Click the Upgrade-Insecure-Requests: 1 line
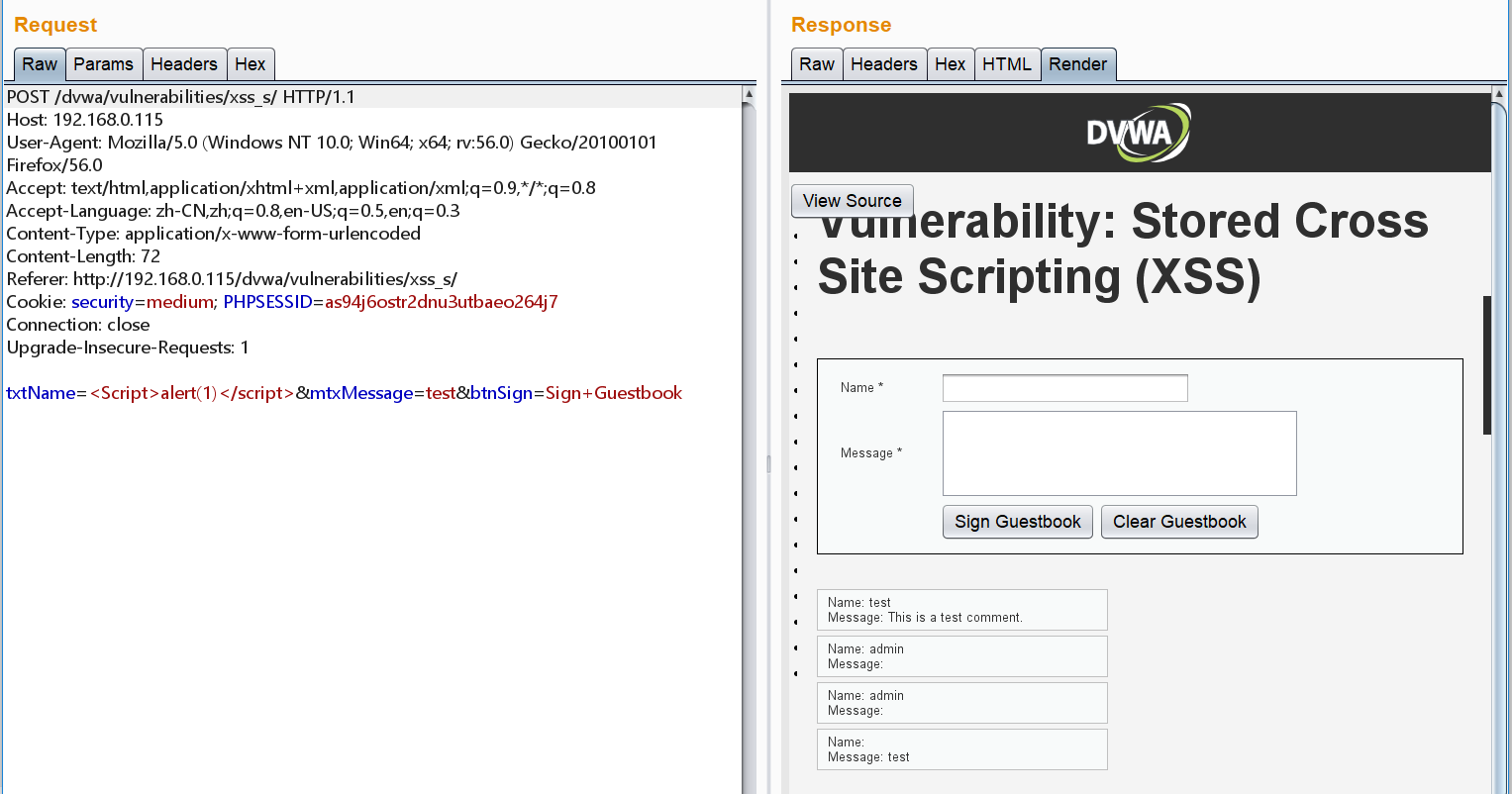Screen dimensions: 1512x794 [128, 347]
